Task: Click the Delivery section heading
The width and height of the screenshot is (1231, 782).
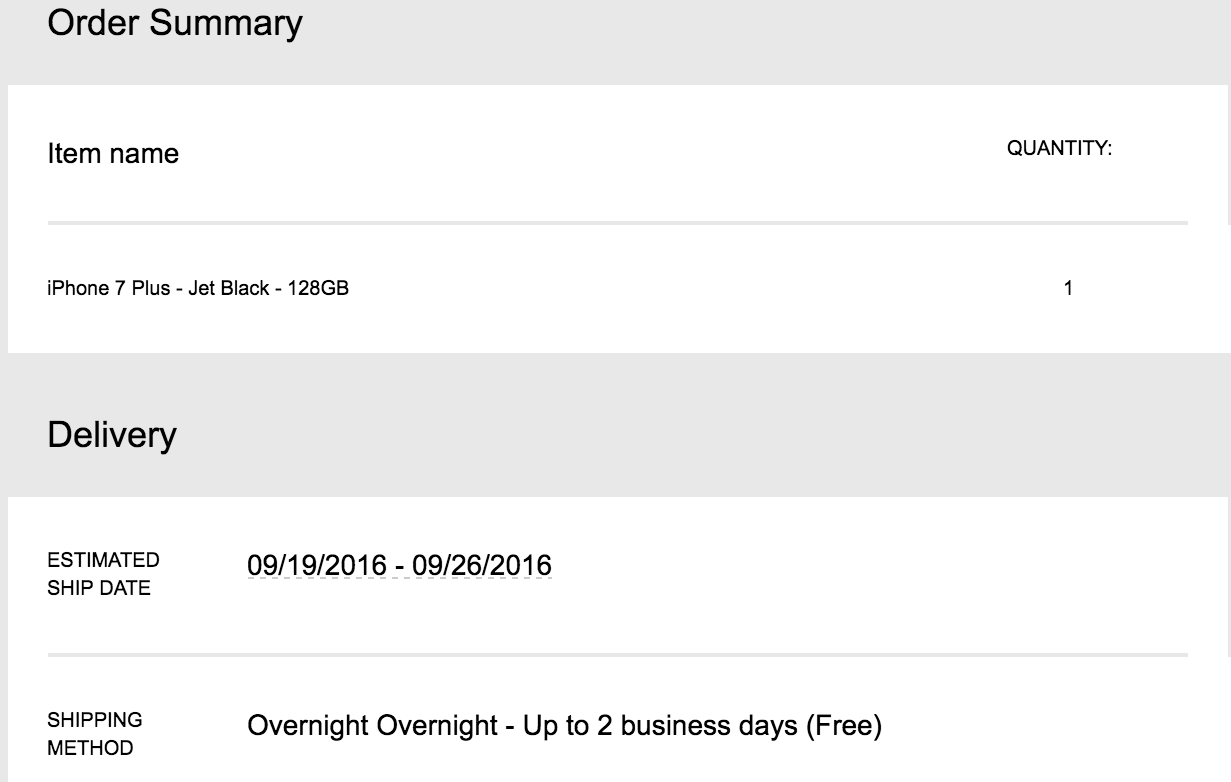Action: pos(112,435)
